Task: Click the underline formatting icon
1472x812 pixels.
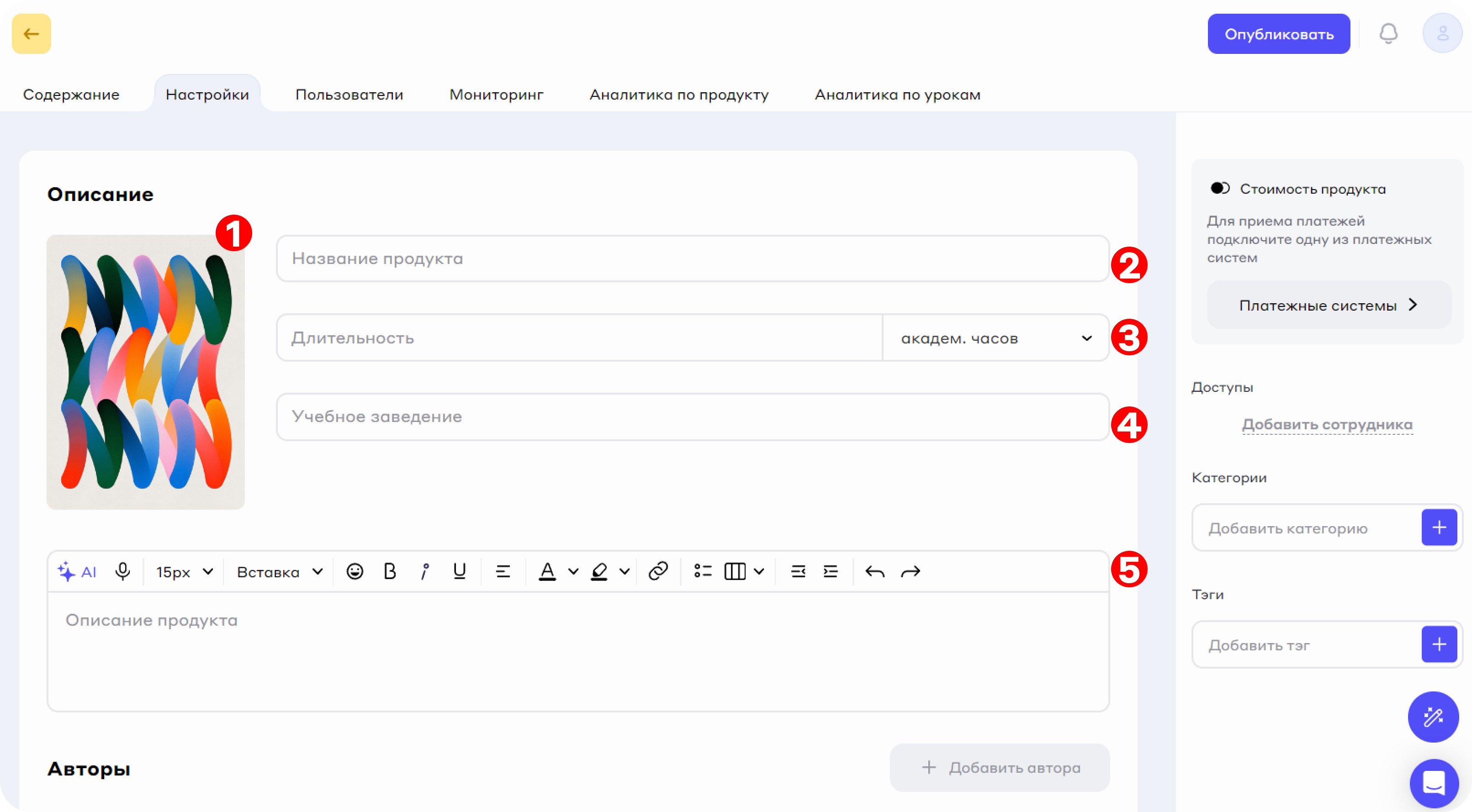Action: point(460,571)
